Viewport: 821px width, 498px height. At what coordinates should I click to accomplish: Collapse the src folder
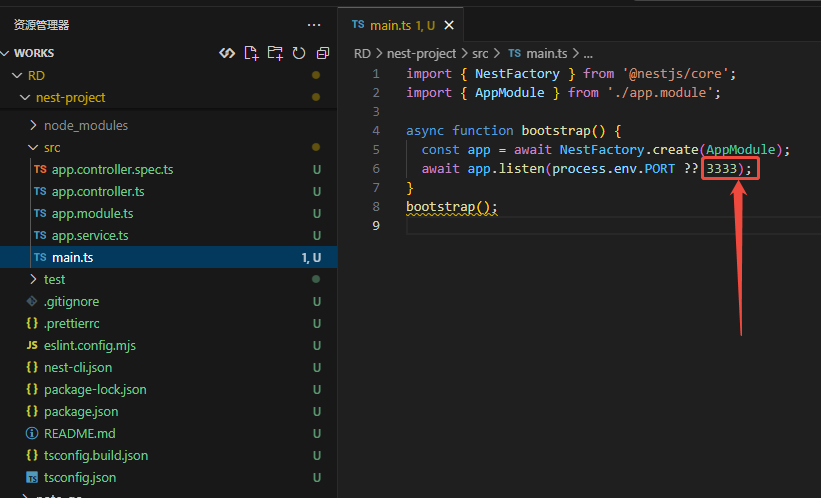tap(51, 147)
